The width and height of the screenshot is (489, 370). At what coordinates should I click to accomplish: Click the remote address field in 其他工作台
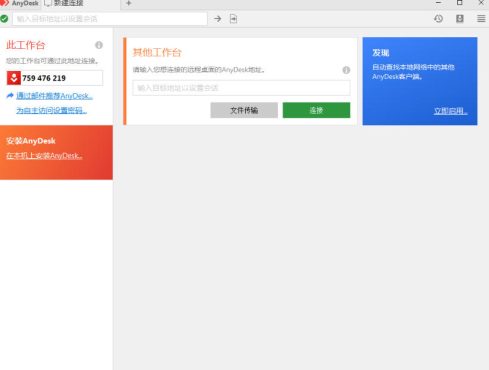tap(241, 88)
